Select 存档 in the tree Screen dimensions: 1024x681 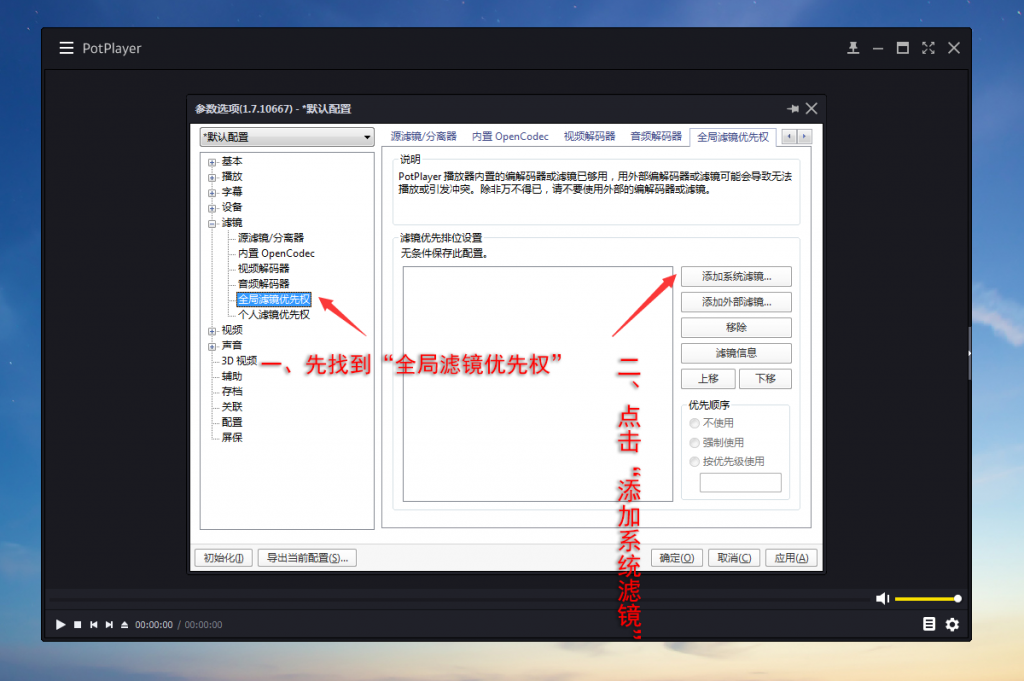[x=232, y=392]
